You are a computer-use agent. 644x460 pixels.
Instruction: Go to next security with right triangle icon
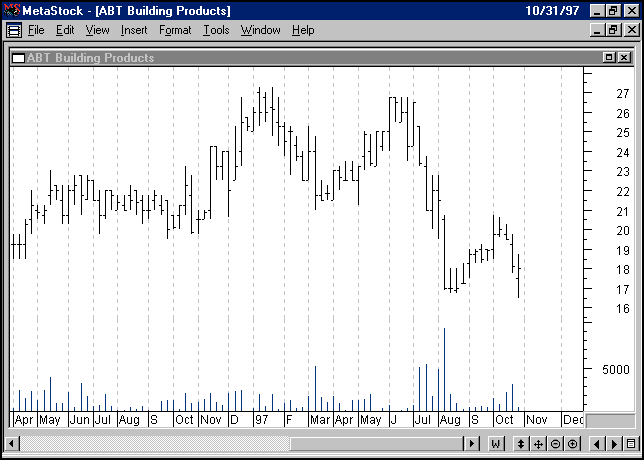(x=614, y=444)
